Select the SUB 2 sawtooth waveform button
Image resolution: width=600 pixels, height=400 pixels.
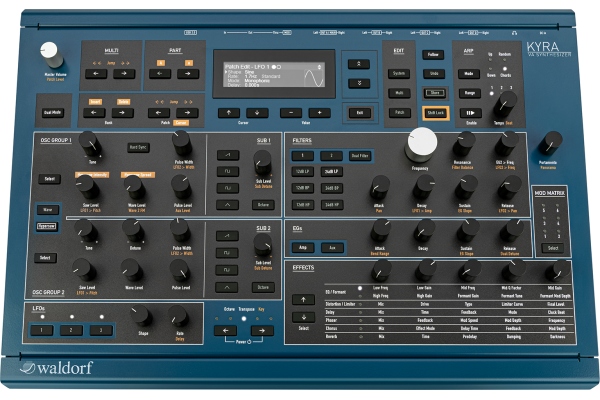[x=227, y=236]
